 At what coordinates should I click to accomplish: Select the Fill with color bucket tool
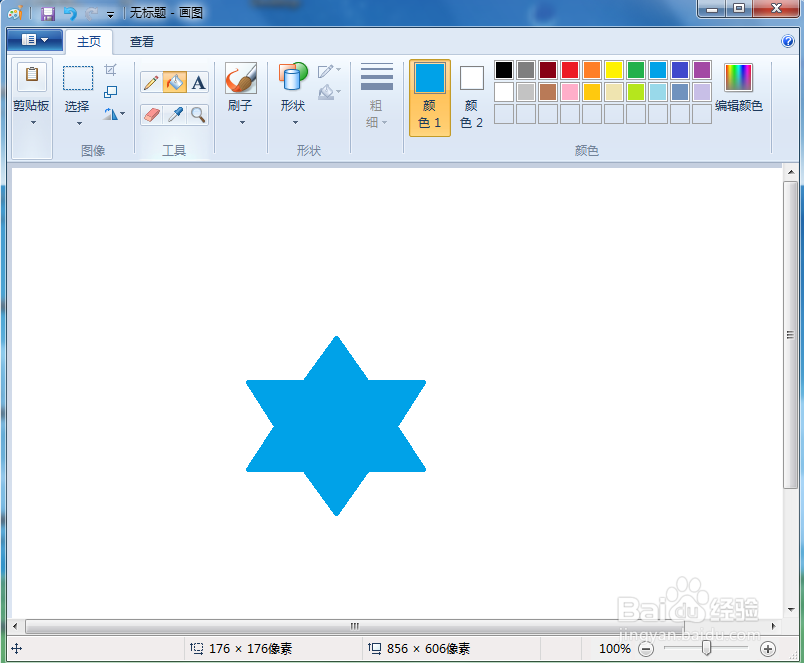click(x=175, y=82)
